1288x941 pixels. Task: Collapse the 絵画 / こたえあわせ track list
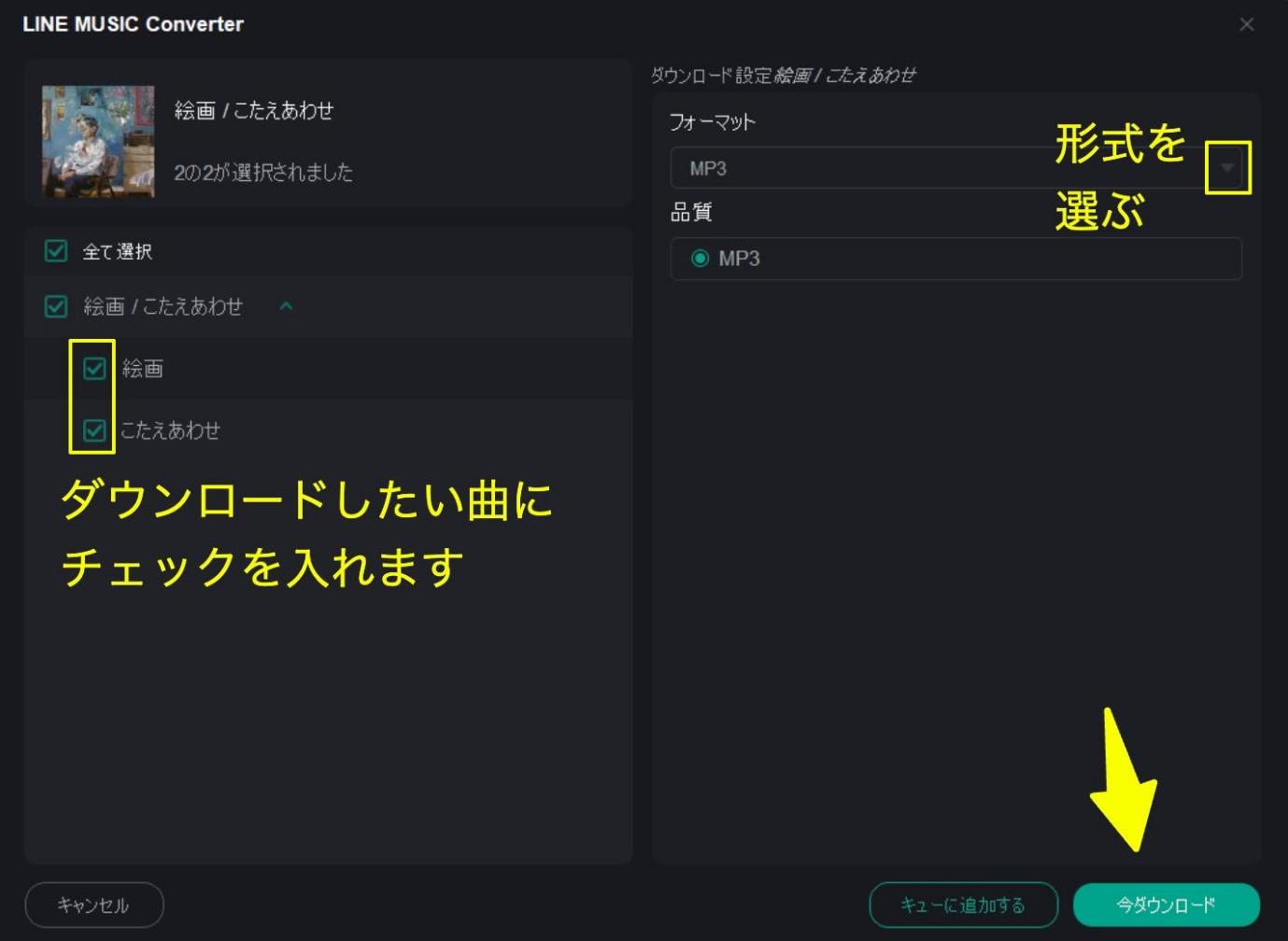click(287, 306)
